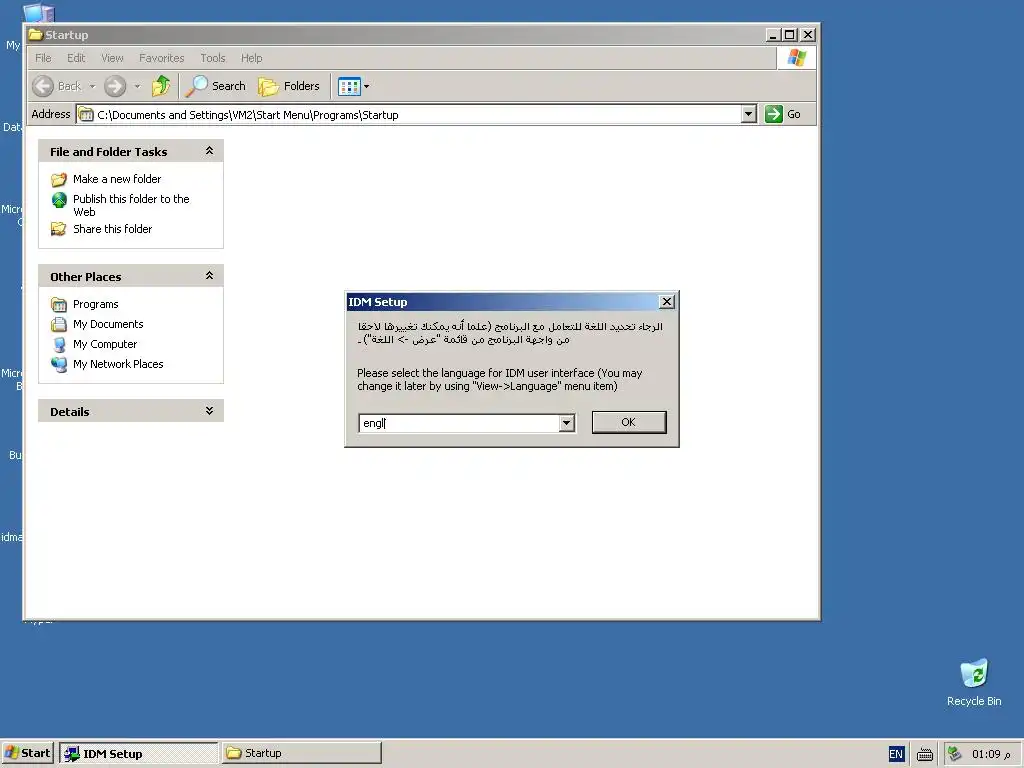Screen dimensions: 1024x768
Task: Open the Forward history dropdown arrow
Action: coord(137,86)
